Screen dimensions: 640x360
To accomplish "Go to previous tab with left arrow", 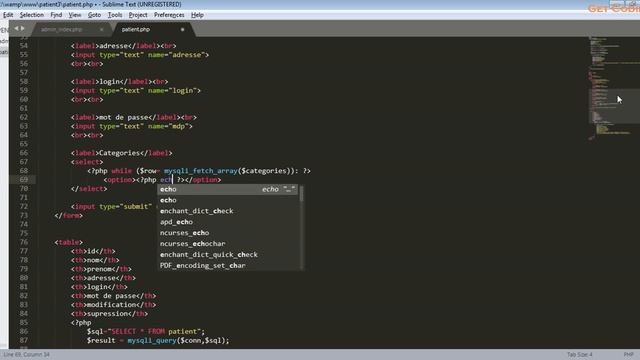I will [x=16, y=29].
